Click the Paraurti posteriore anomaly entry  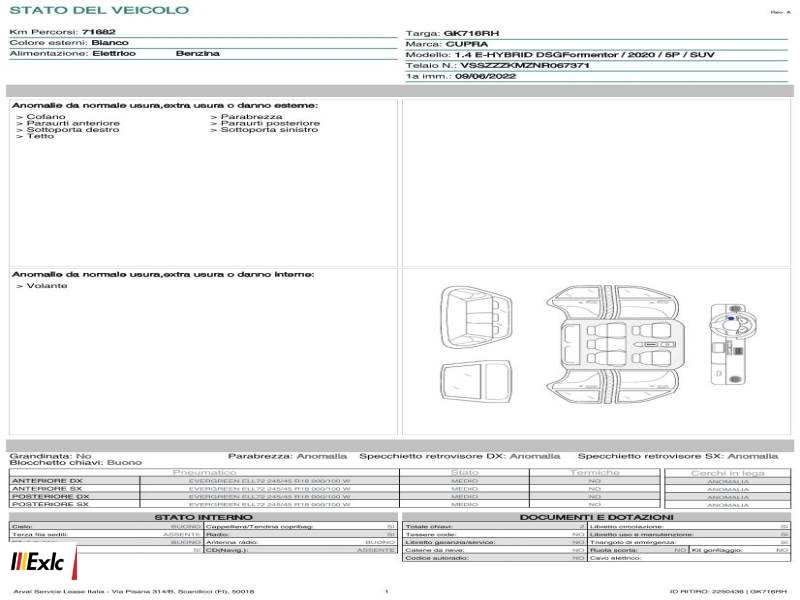(265, 123)
